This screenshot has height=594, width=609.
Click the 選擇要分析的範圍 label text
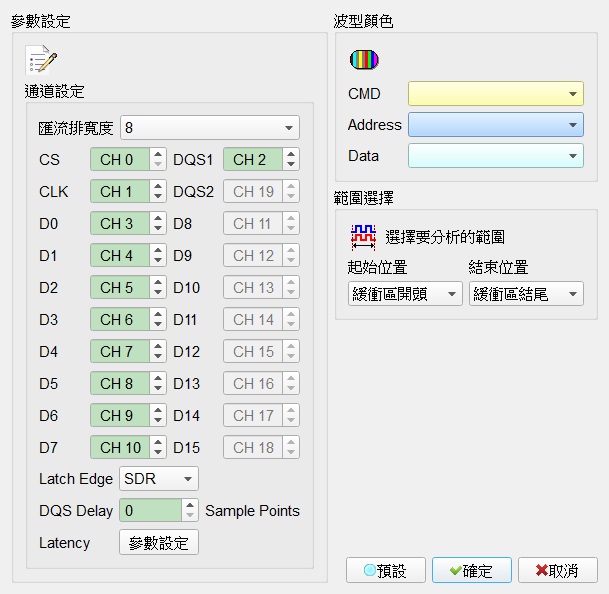[445, 237]
